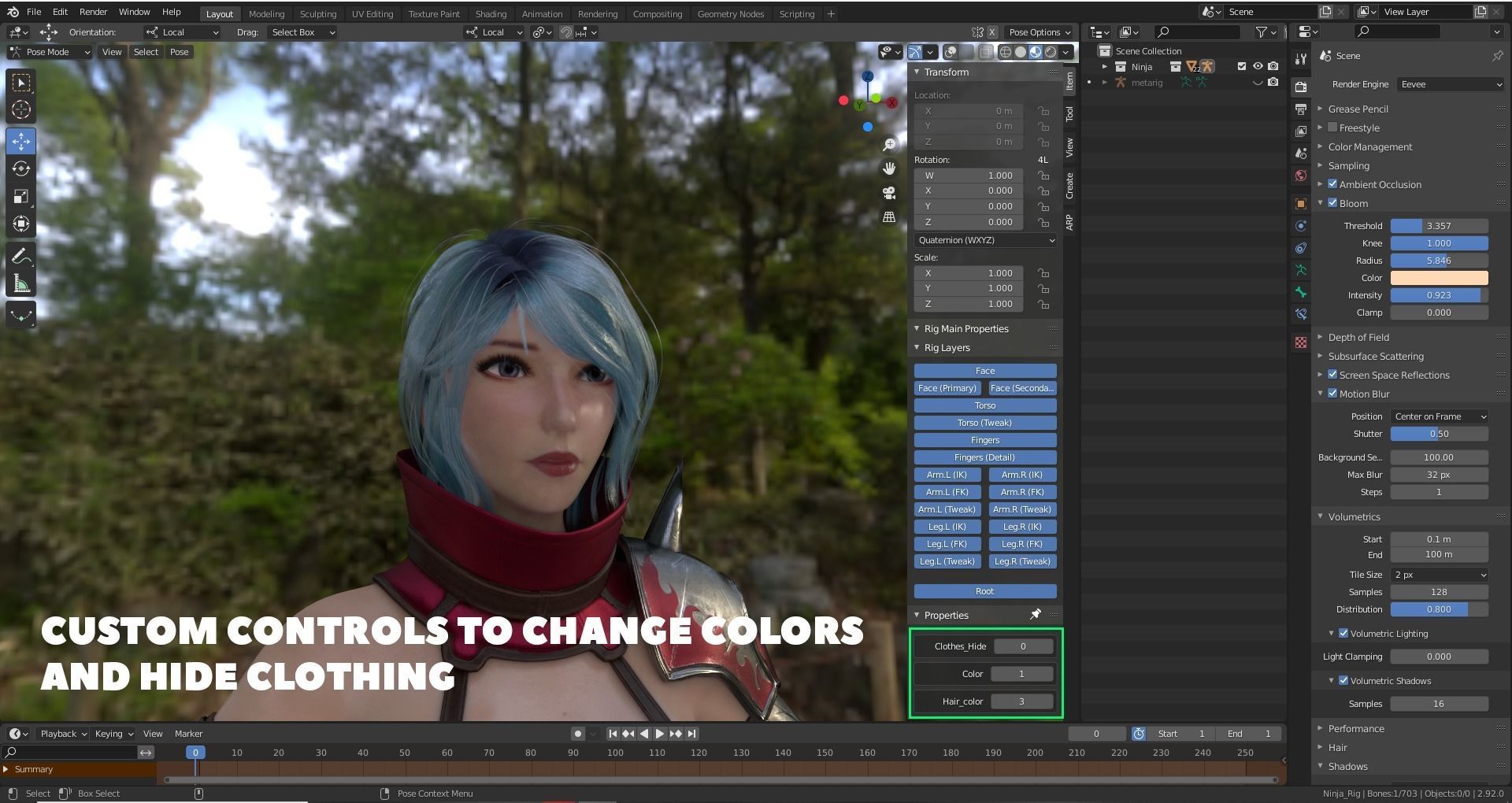1512x803 pixels.
Task: Enable the Freestyle checkbox
Action: pos(1332,128)
